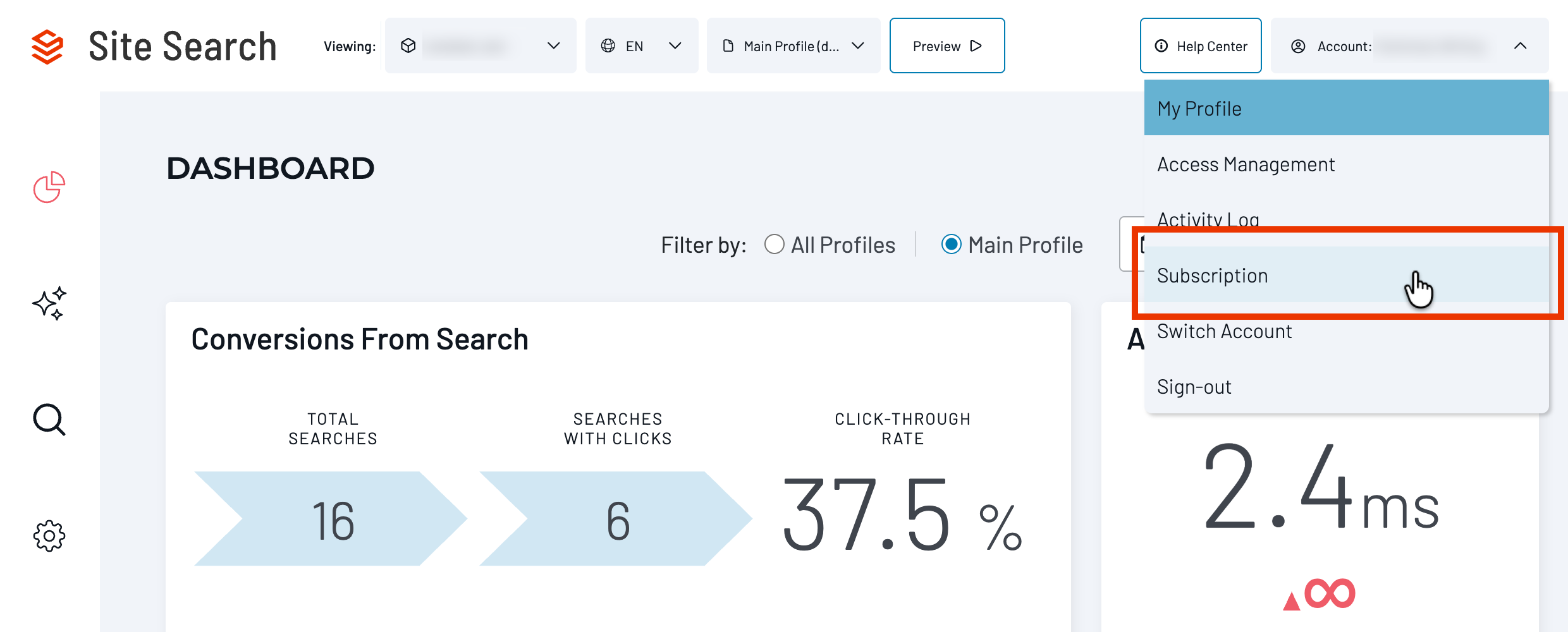The image size is (1568, 632).
Task: Open the Main Profile dropdown chevron
Action: (x=858, y=46)
